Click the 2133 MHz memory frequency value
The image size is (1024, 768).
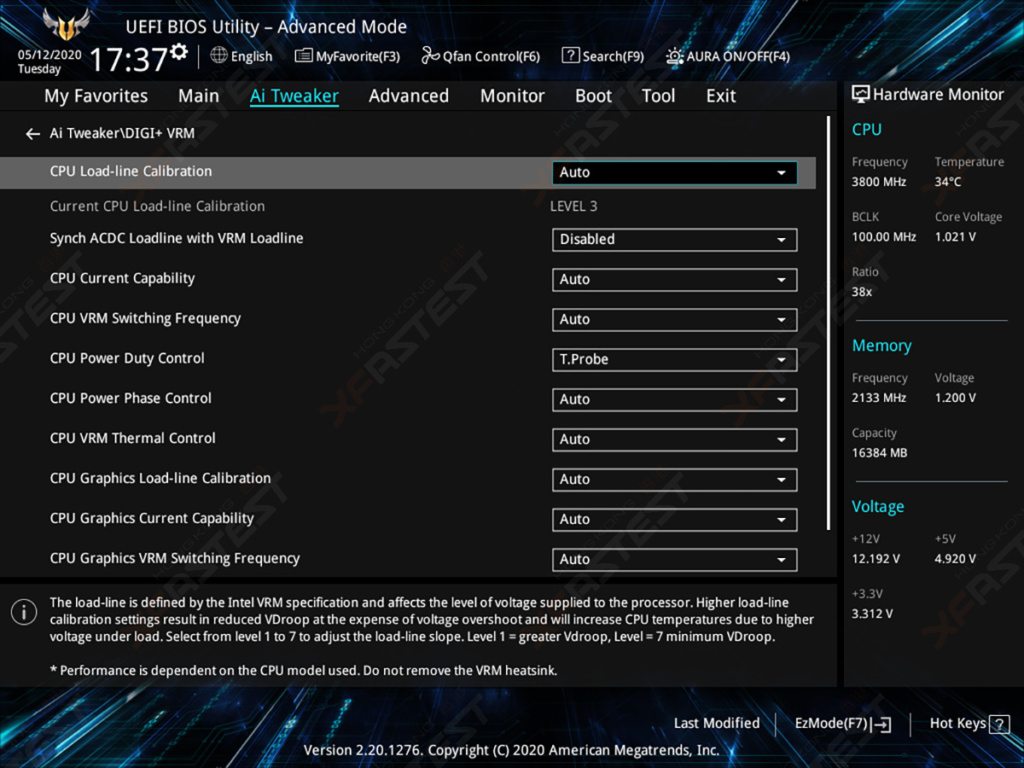point(879,398)
